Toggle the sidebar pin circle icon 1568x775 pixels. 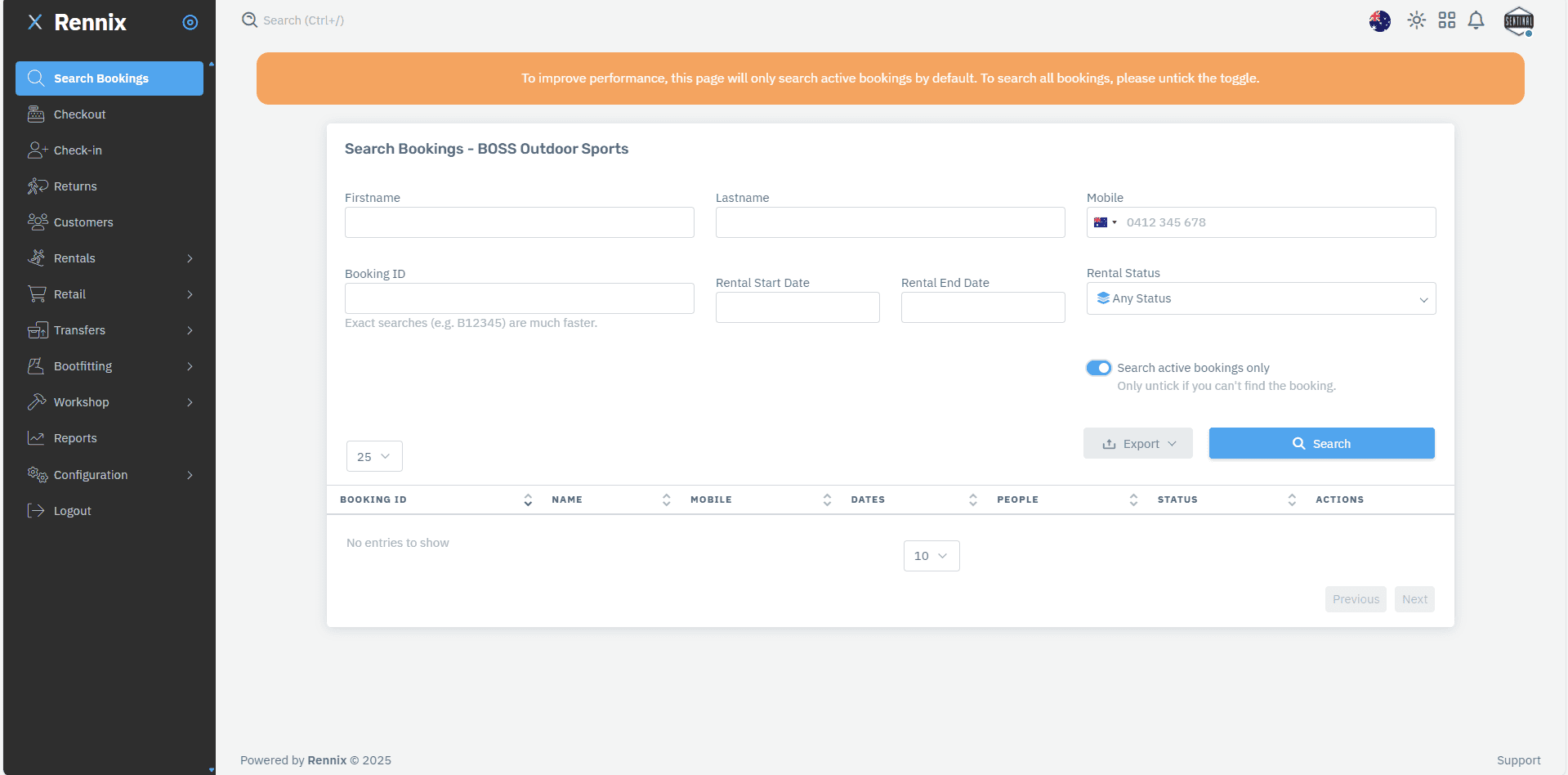coord(190,22)
